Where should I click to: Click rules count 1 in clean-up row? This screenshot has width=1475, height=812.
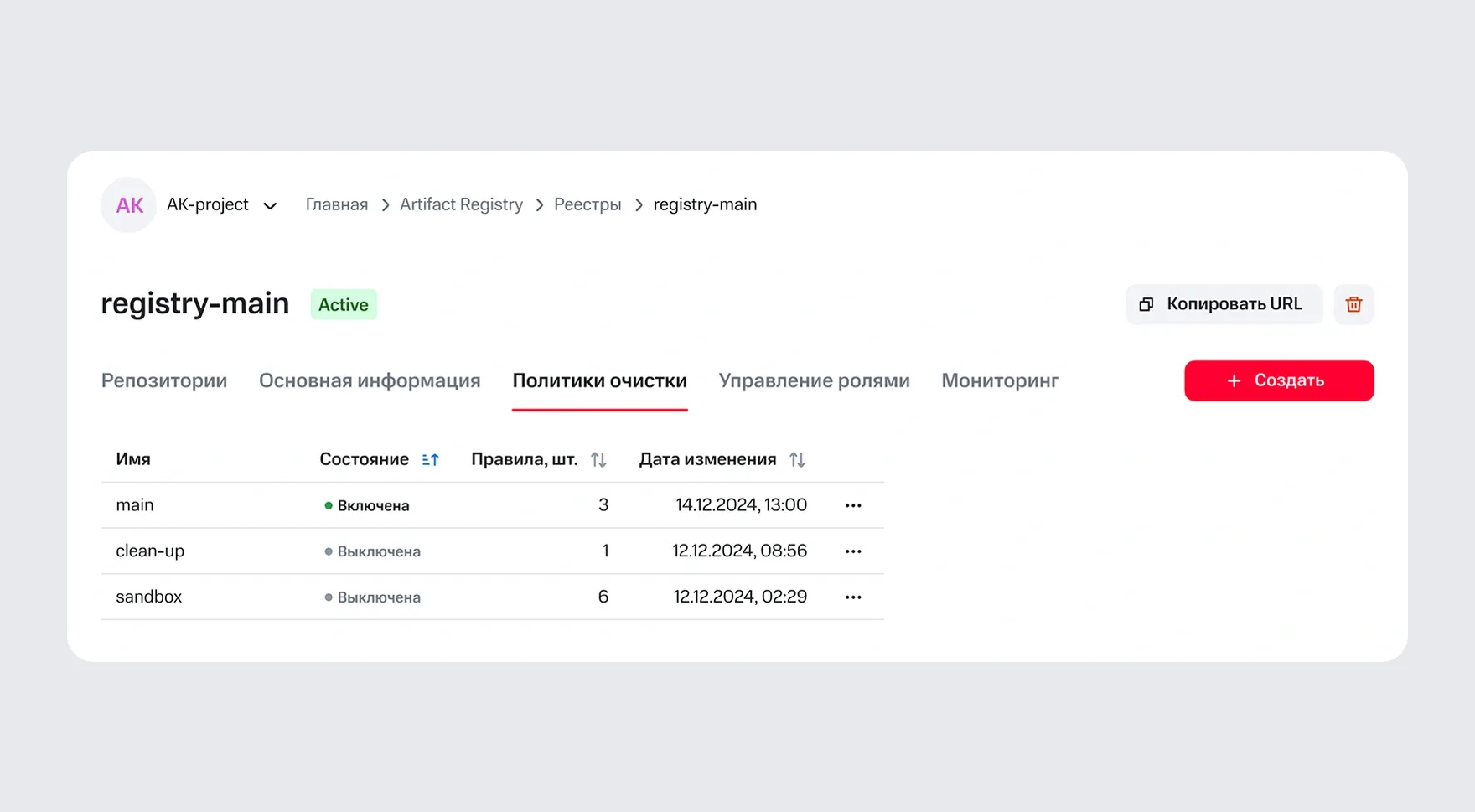(605, 551)
